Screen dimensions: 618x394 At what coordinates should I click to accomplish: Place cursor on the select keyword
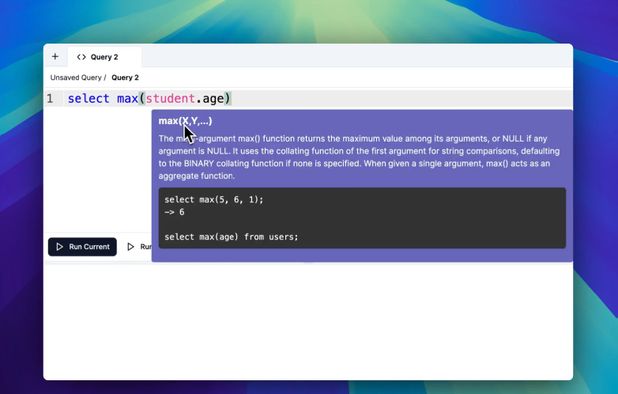click(x=88, y=98)
